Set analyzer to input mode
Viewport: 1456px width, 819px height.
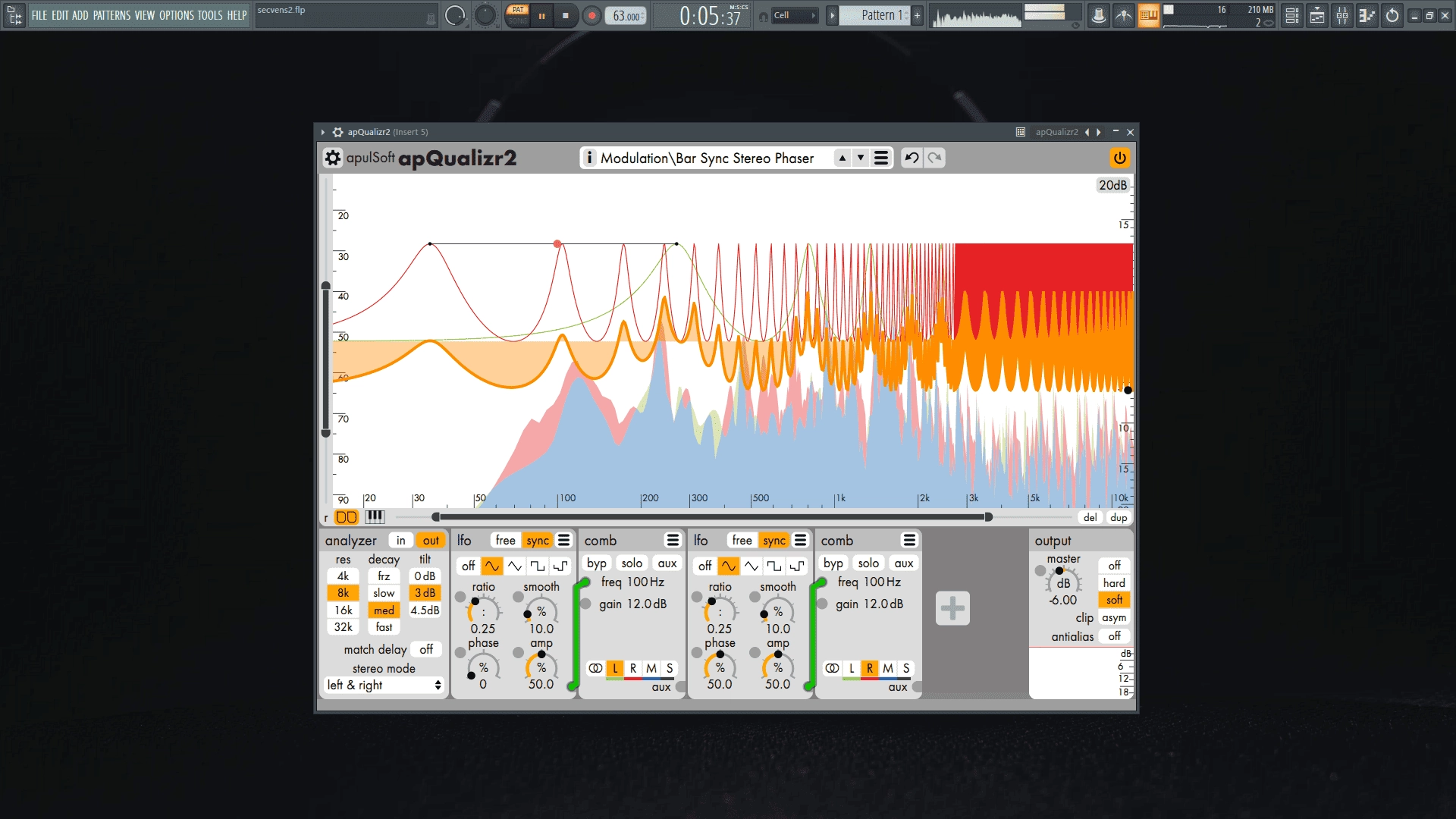pyautogui.click(x=400, y=540)
